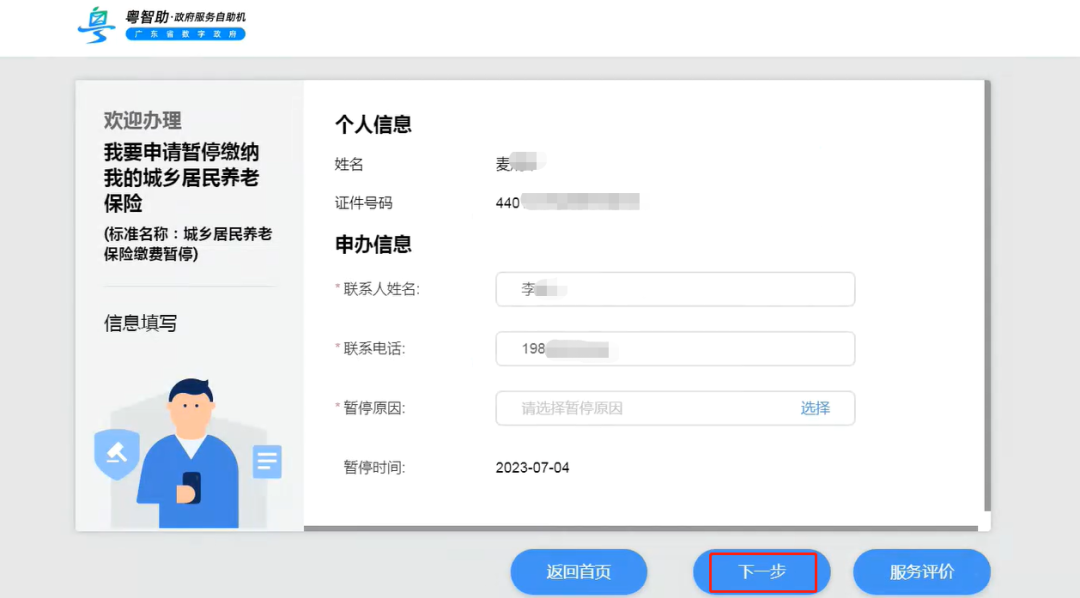The width and height of the screenshot is (1080, 598).
Task: Select the blue shield icon in the illustration
Action: 117,452
